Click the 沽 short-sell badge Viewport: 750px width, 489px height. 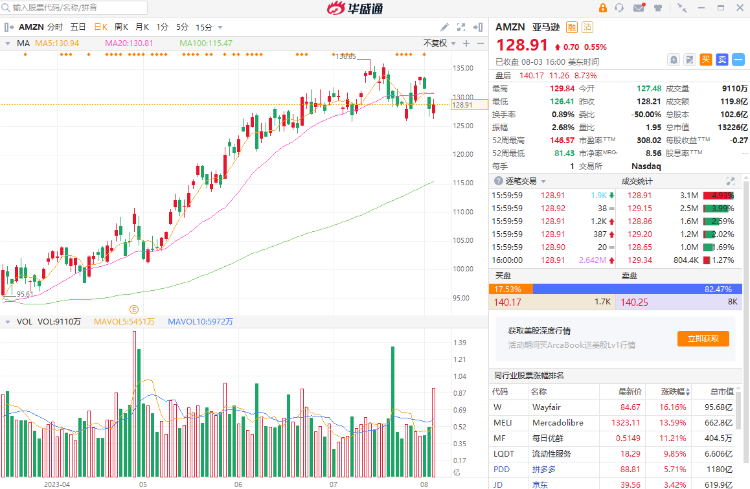pyautogui.click(x=587, y=27)
